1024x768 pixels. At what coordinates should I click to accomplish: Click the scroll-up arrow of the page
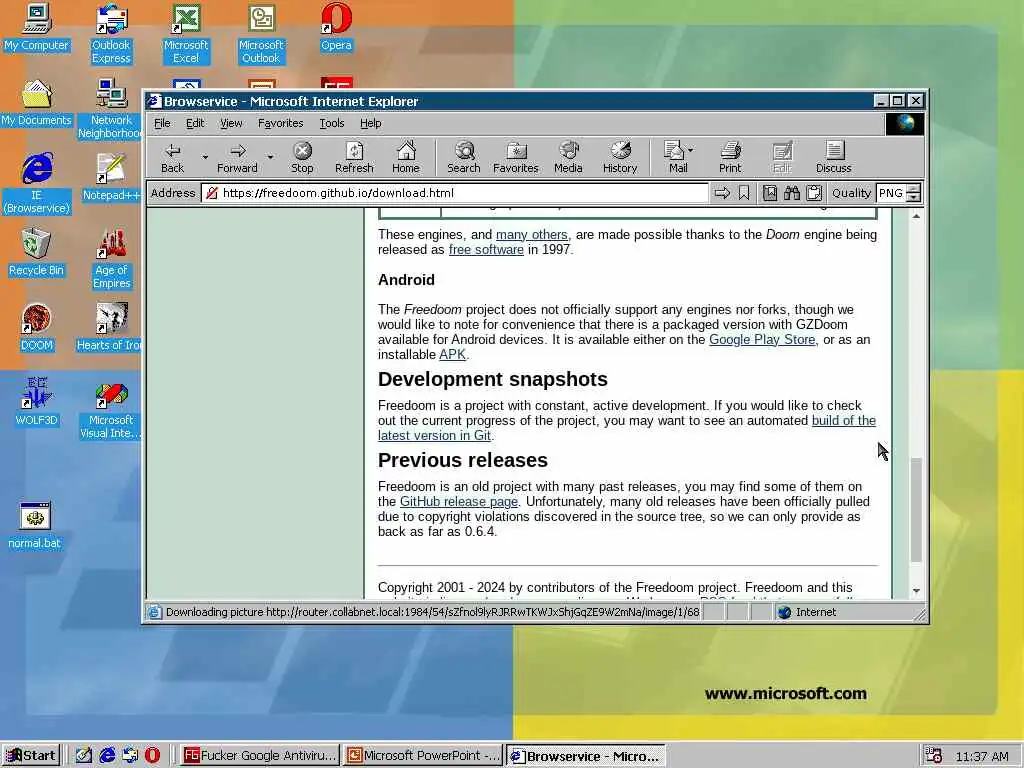pos(916,216)
